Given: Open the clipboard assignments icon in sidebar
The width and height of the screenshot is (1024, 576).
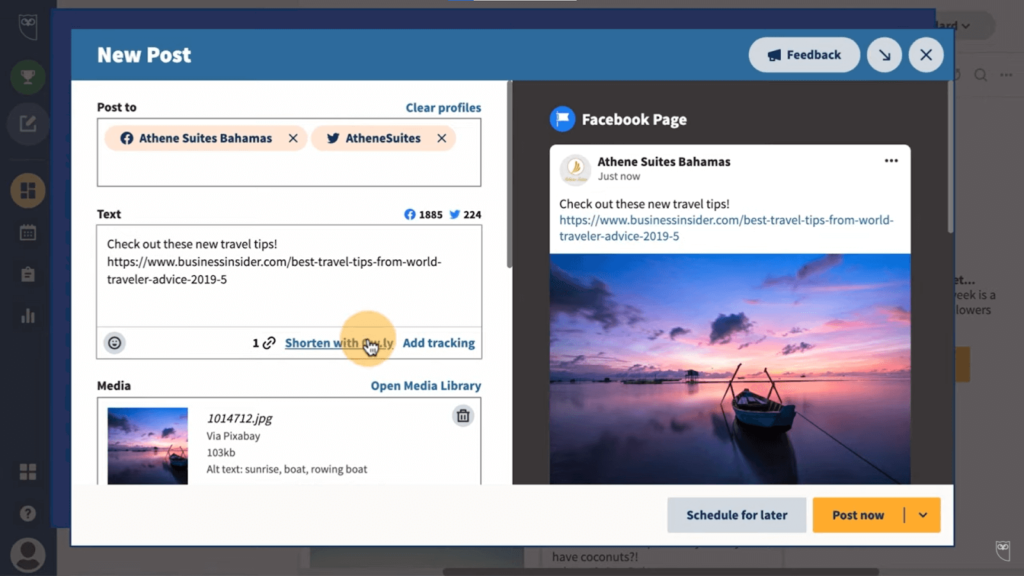Looking at the screenshot, I should point(27,274).
